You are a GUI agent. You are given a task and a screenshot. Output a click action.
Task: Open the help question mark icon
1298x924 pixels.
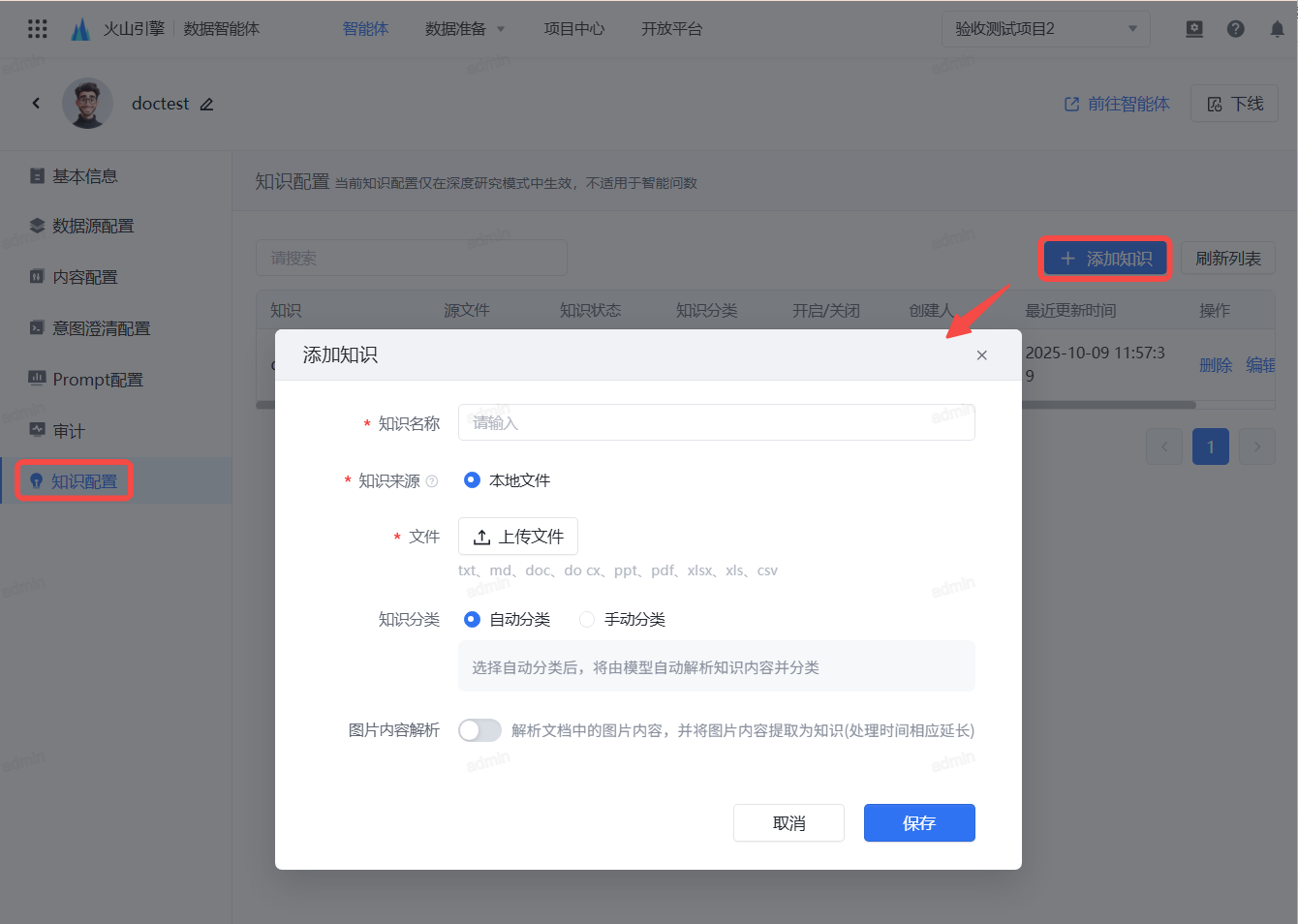point(1236,29)
